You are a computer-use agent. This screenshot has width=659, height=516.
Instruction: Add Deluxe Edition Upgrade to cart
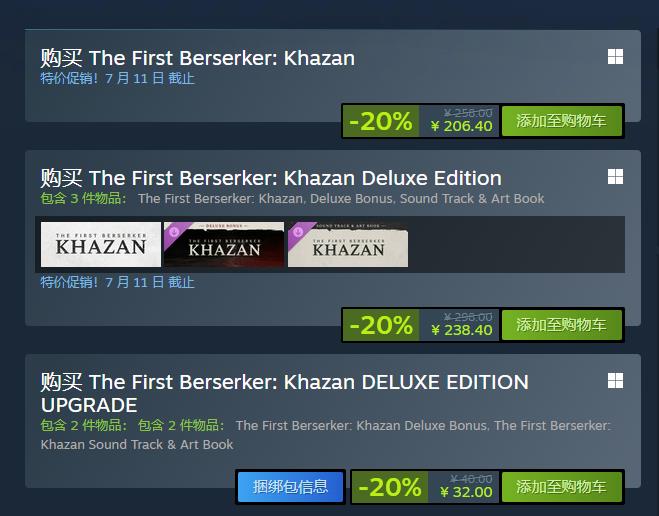pos(561,487)
